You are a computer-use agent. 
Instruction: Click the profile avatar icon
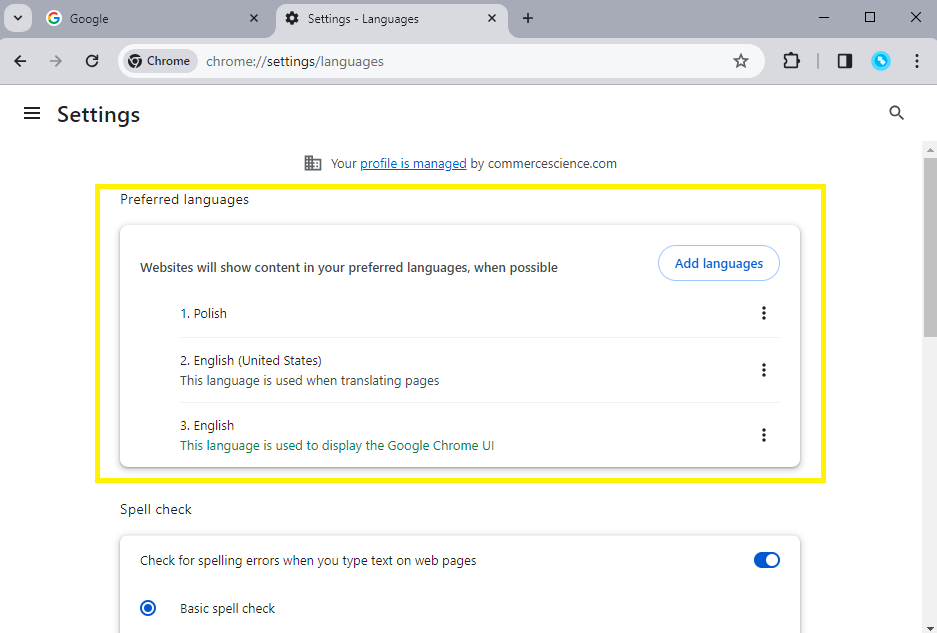point(880,61)
